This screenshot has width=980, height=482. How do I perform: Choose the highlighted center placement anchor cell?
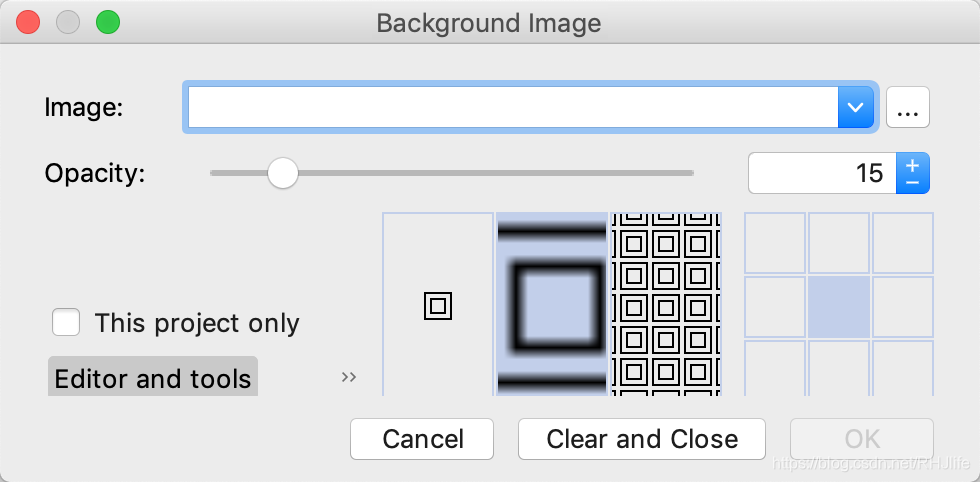[x=838, y=306]
